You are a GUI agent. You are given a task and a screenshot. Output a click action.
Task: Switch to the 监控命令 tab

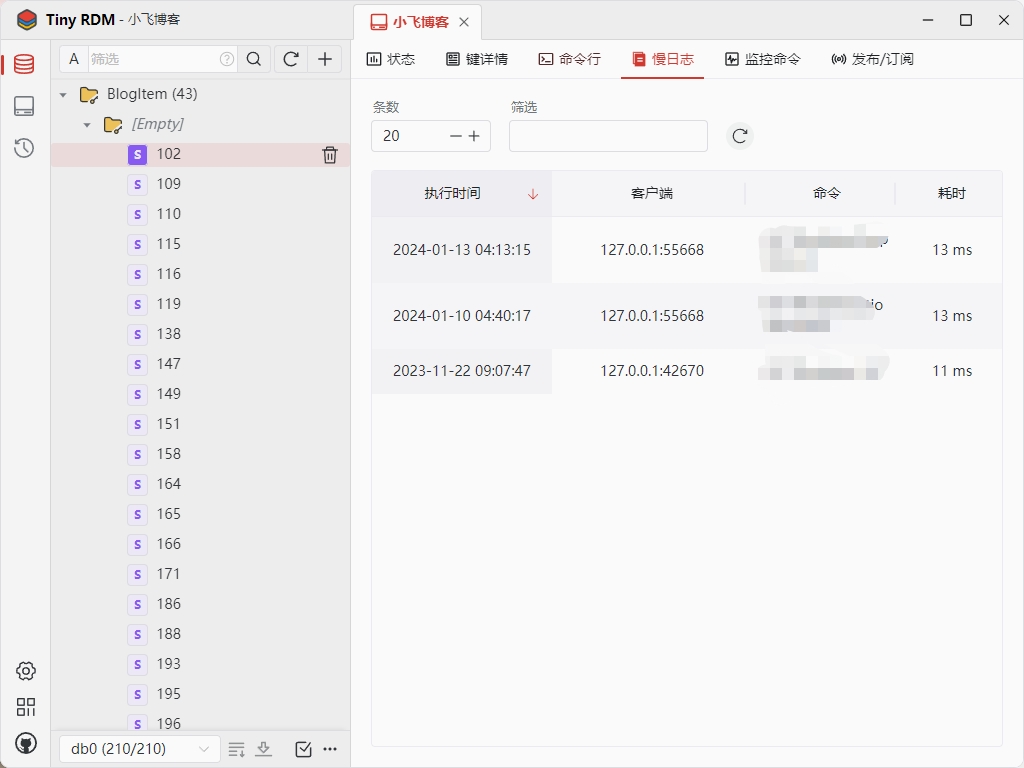pyautogui.click(x=763, y=59)
